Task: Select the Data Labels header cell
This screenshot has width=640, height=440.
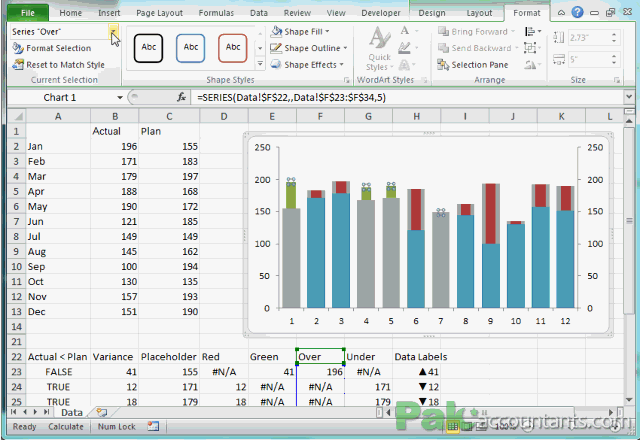Action: [421, 357]
